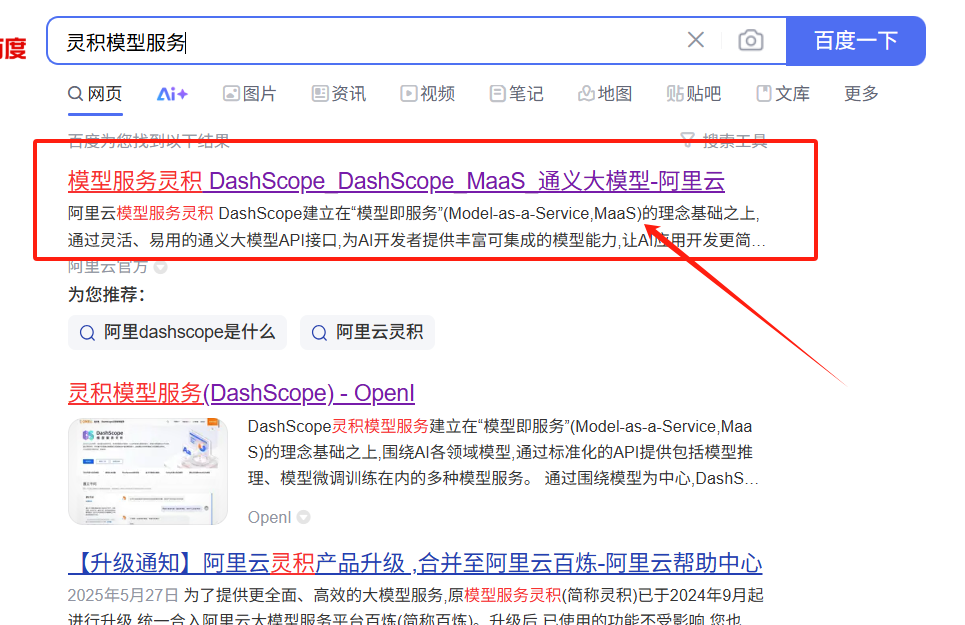The width and height of the screenshot is (965, 625).
Task: Open 灵积模型服务(DashScope) - OpenI result
Action: tap(241, 393)
